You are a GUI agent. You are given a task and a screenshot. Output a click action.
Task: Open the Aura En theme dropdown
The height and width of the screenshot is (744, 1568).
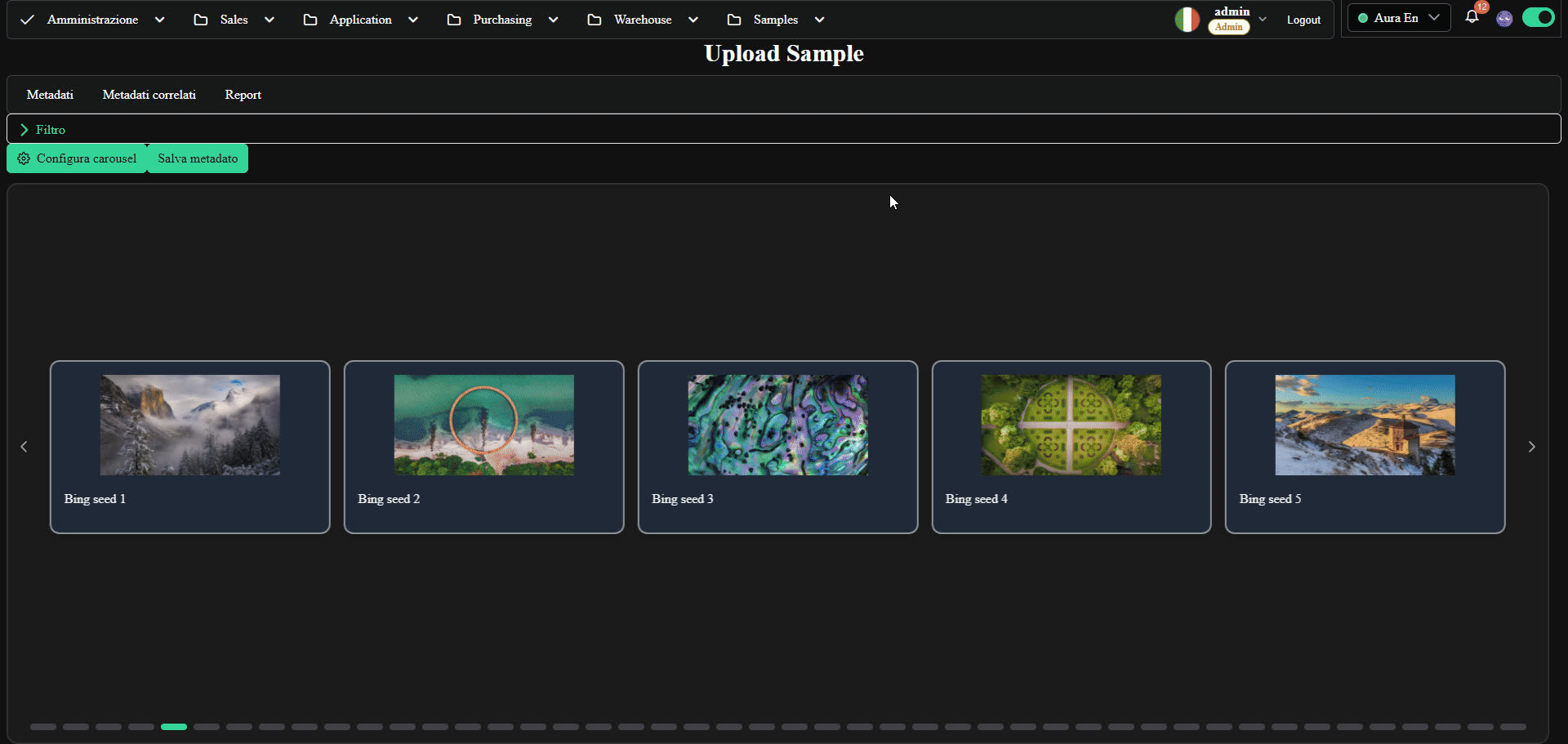click(x=1399, y=18)
